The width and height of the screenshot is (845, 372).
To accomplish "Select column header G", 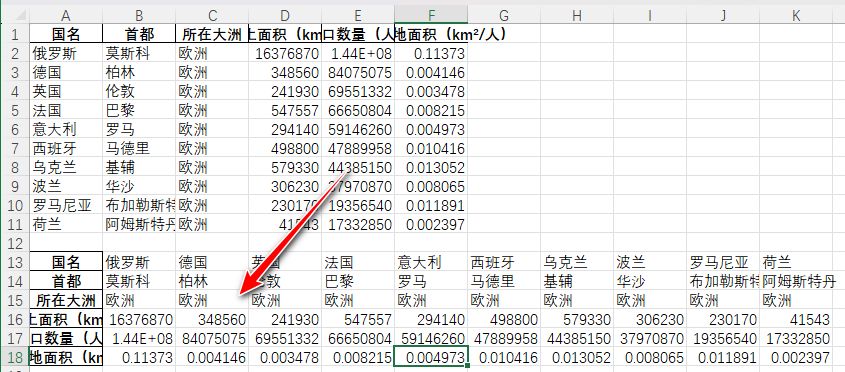I will 504,16.
